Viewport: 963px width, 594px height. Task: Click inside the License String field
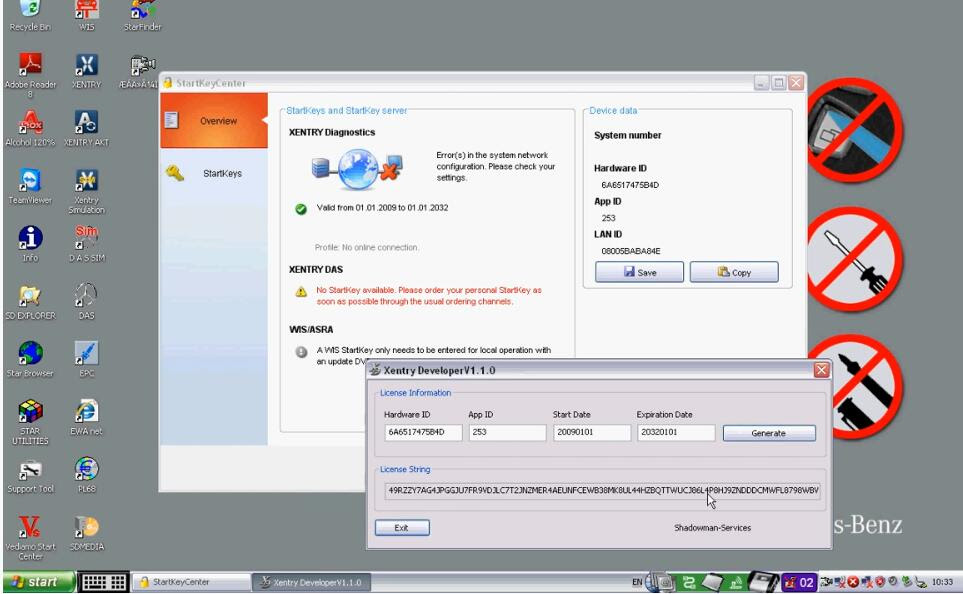tap(602, 491)
